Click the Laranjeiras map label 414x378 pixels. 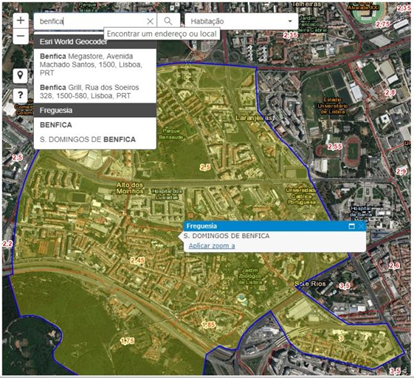coord(254,118)
